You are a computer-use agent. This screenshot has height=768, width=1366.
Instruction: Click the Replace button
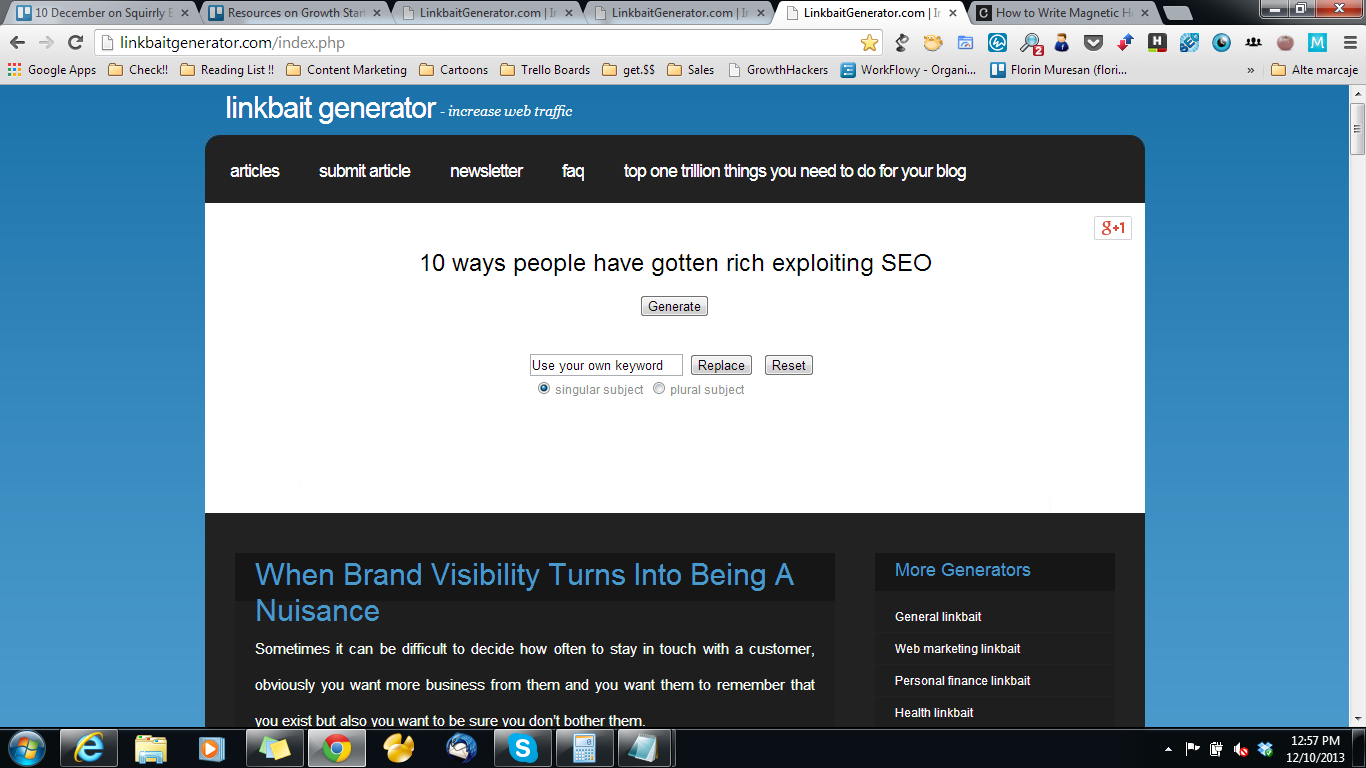pos(721,365)
